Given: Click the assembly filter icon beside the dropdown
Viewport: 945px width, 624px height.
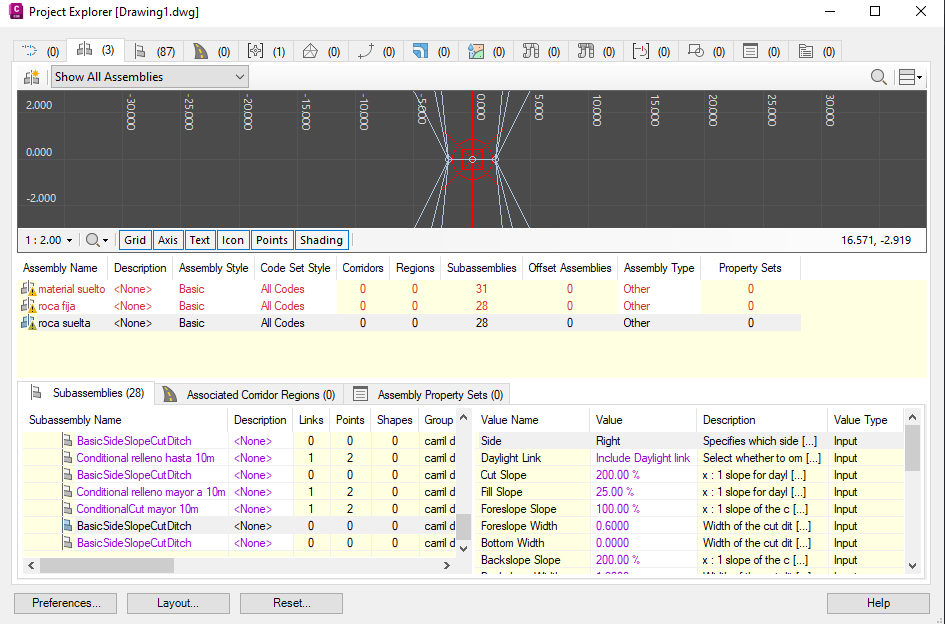Looking at the screenshot, I should (32, 77).
